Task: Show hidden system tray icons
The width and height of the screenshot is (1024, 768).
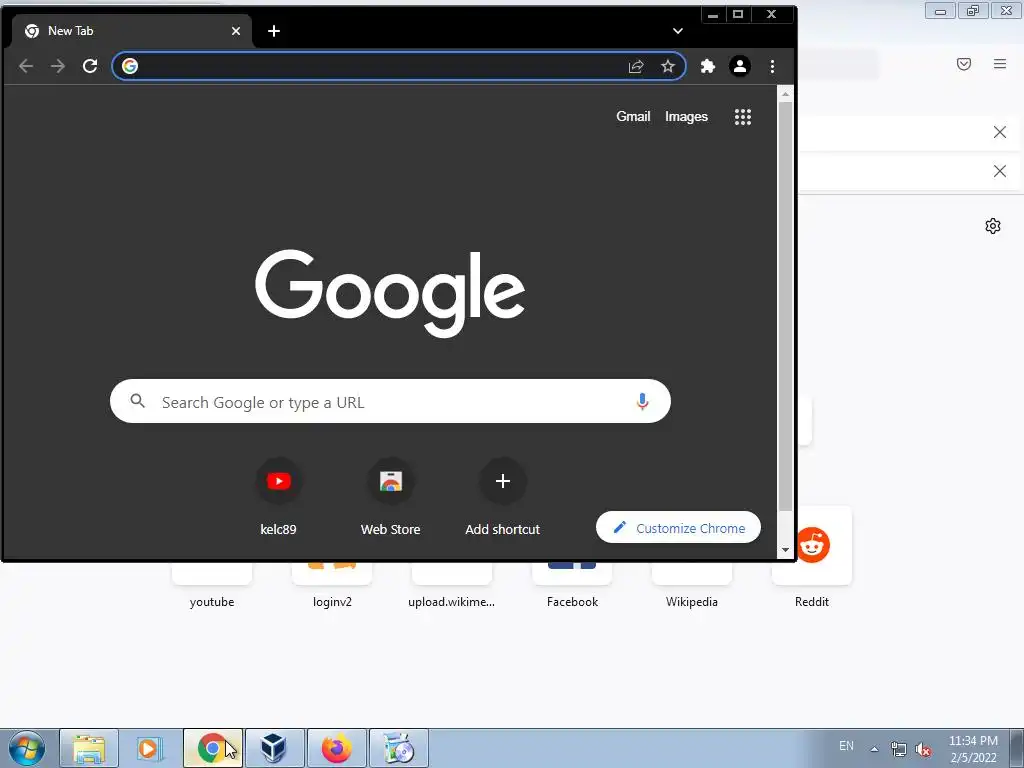Action: coord(874,748)
